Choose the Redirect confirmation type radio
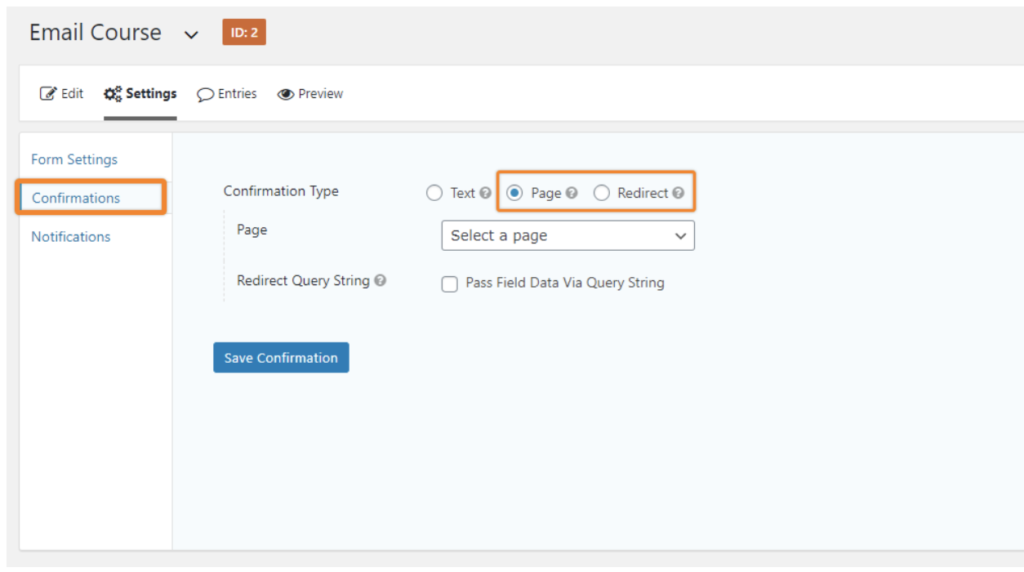The image size is (1024, 572). (x=601, y=193)
